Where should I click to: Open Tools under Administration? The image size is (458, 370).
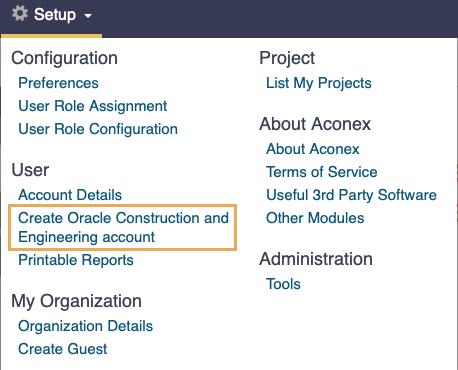click(x=283, y=284)
